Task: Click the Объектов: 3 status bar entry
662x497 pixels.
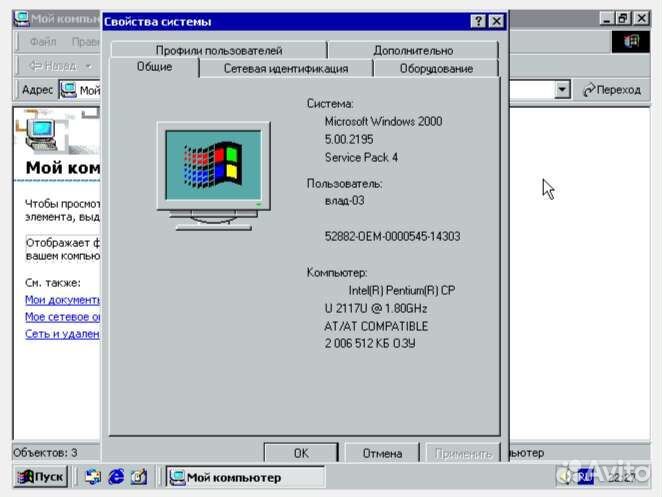Action: pos(45,453)
